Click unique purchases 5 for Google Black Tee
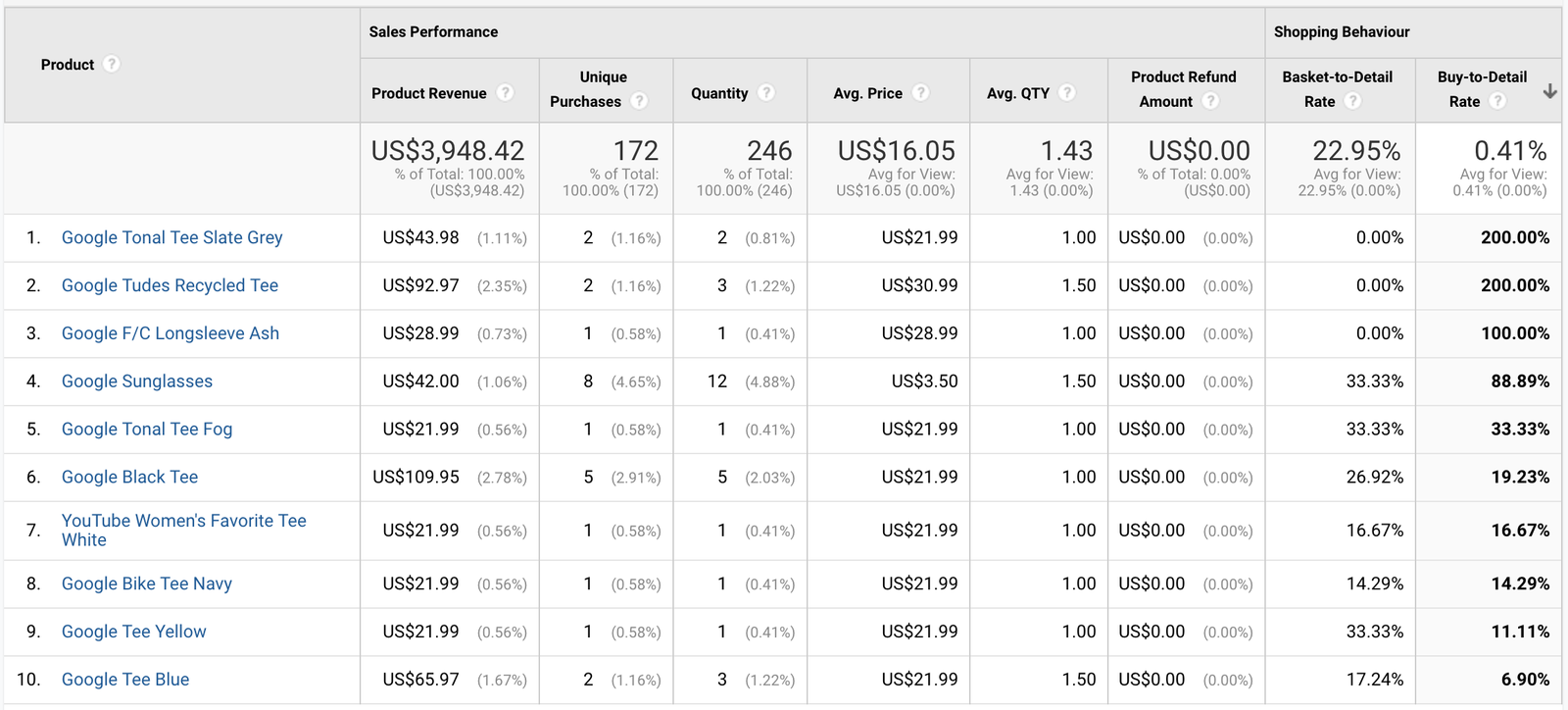Screen dimensions: 1568x710 click(x=588, y=477)
